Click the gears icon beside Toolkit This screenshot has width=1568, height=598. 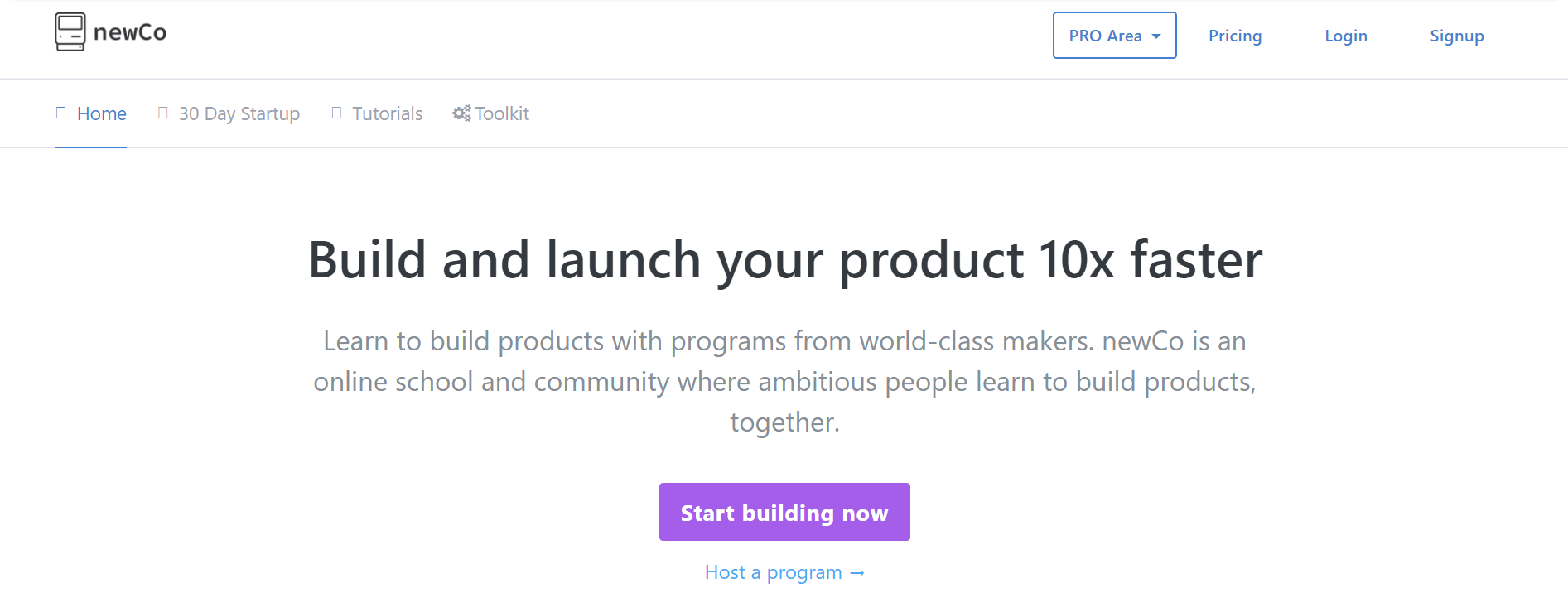[x=461, y=113]
